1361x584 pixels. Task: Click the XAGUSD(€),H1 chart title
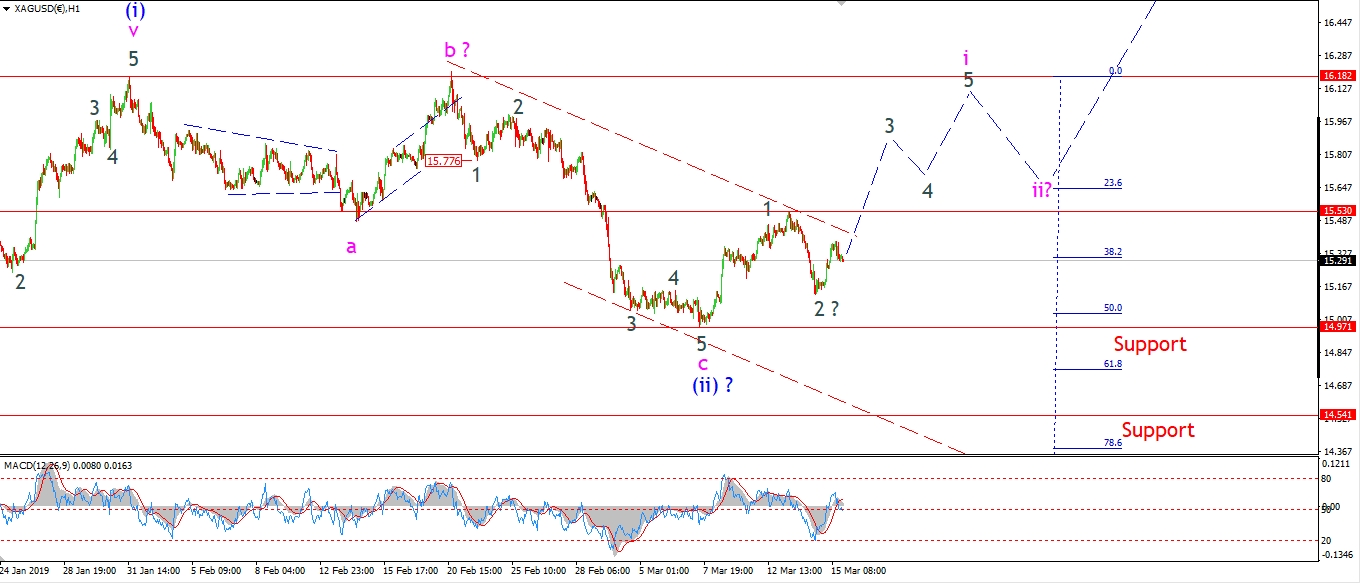(x=48, y=7)
